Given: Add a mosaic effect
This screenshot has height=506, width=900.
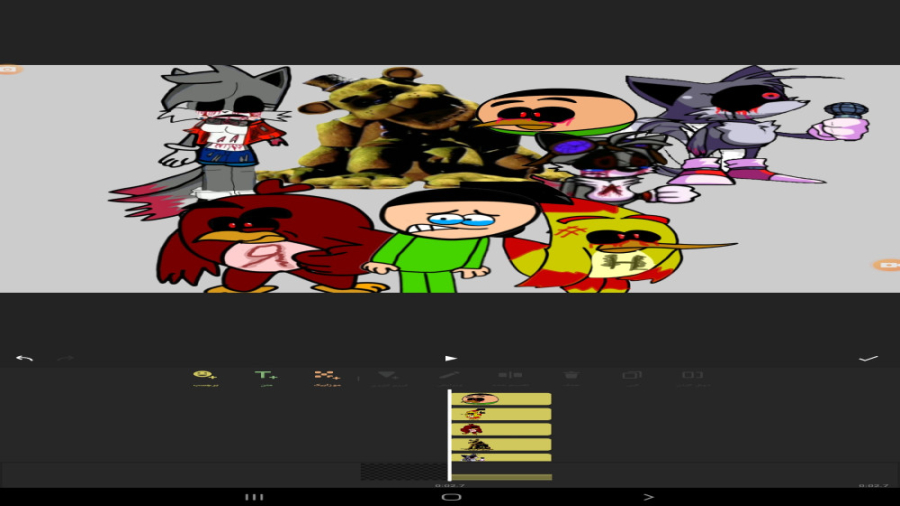Looking at the screenshot, I should (x=327, y=378).
